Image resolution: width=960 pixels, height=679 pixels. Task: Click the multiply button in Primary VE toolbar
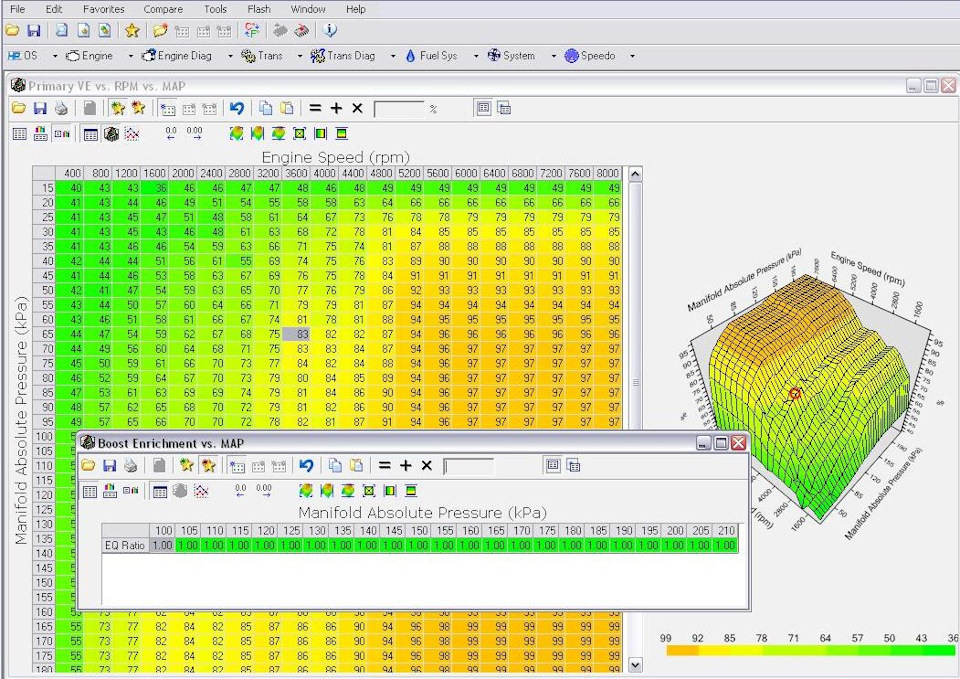(x=358, y=108)
